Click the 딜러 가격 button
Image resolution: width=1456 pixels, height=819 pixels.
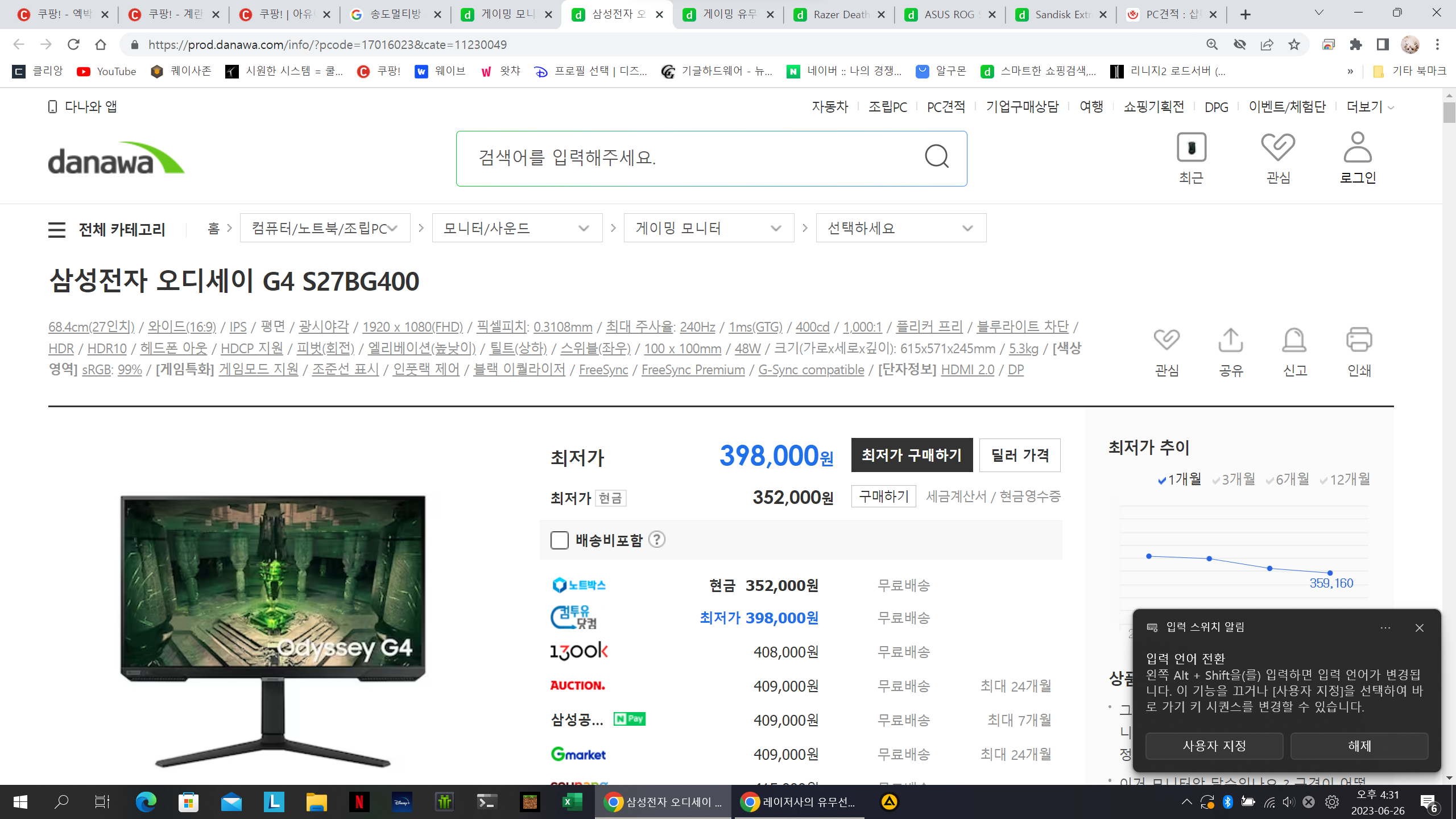(x=1020, y=455)
